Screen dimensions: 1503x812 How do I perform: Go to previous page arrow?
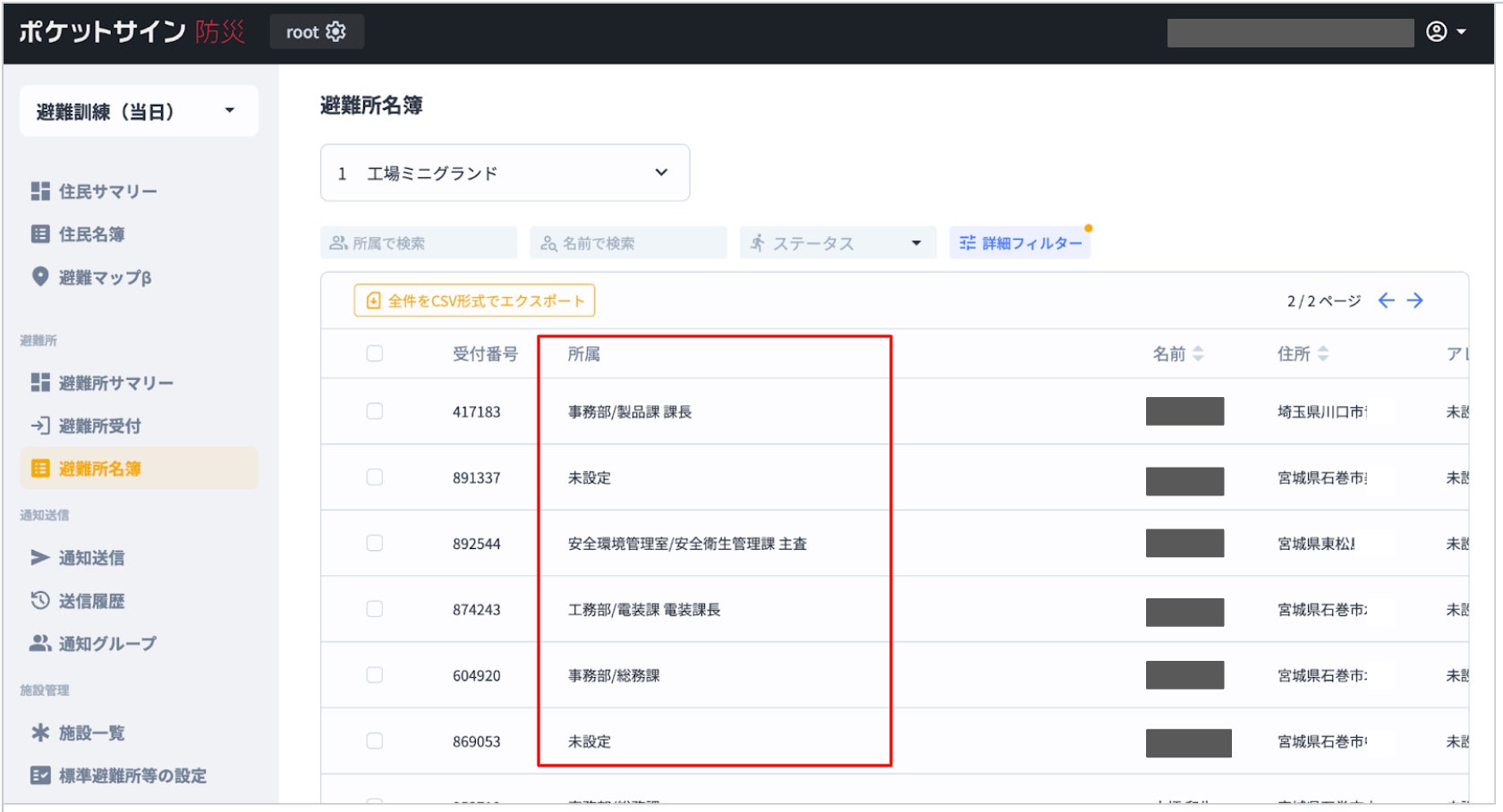point(1386,300)
